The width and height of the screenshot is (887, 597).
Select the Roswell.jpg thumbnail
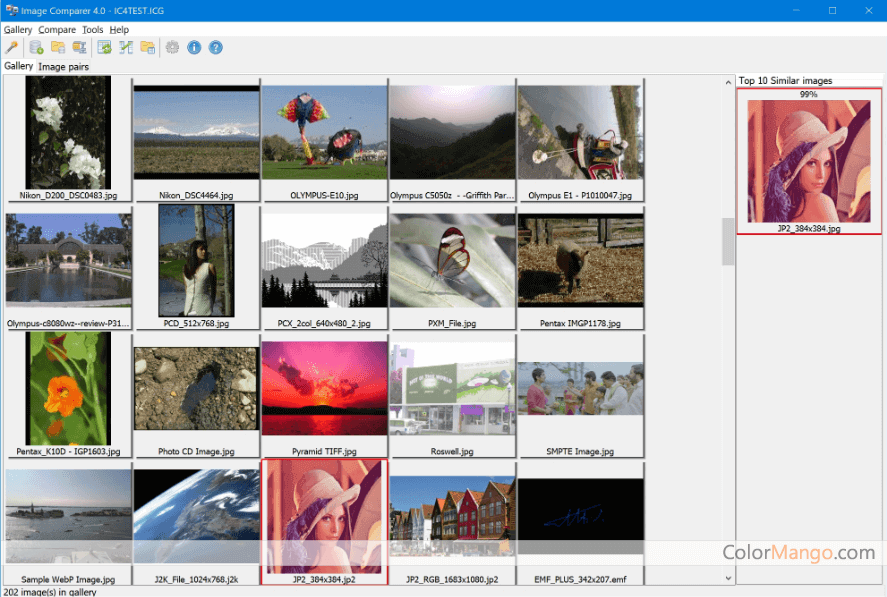tap(452, 388)
